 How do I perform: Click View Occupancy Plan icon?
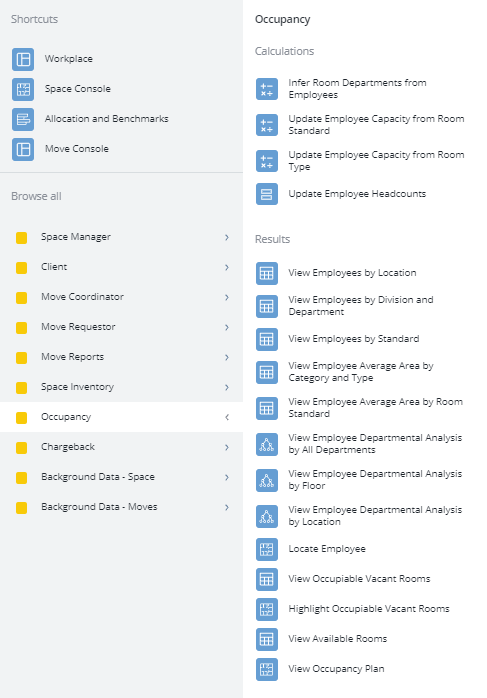pos(267,669)
